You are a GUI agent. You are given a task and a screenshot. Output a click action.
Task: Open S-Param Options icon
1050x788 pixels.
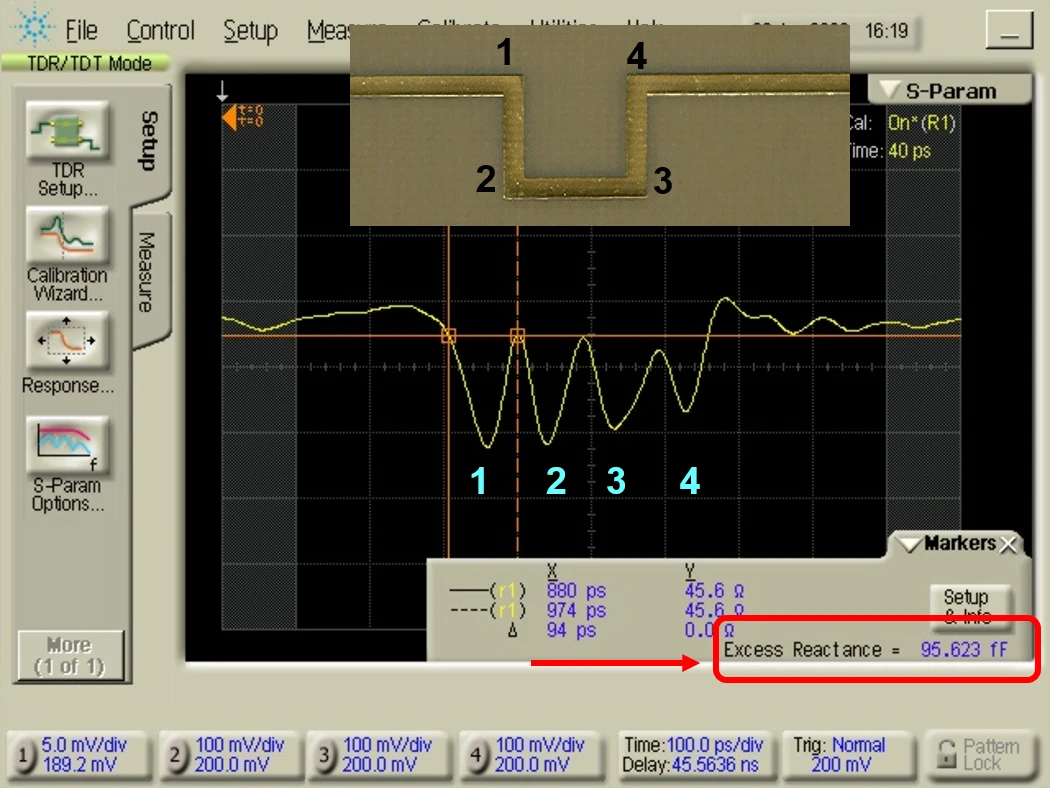pyautogui.click(x=67, y=445)
